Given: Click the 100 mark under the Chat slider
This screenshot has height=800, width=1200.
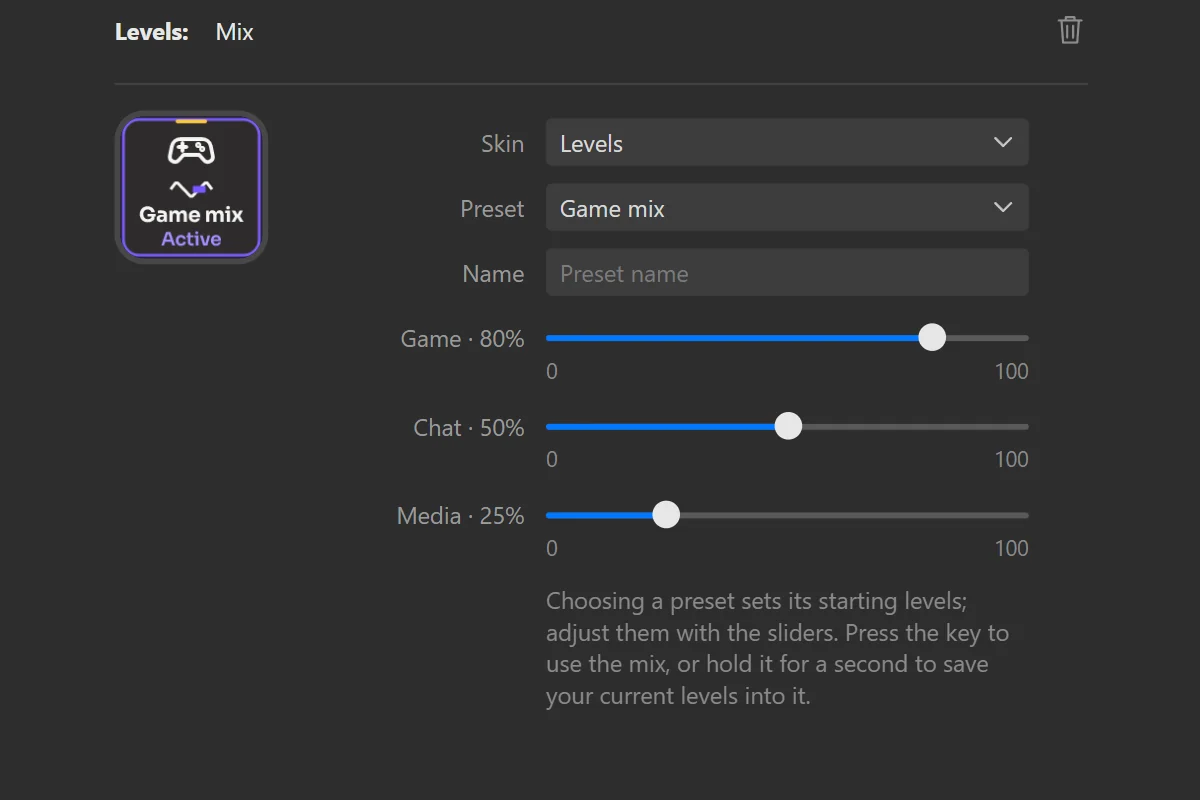Looking at the screenshot, I should click(x=1011, y=459).
